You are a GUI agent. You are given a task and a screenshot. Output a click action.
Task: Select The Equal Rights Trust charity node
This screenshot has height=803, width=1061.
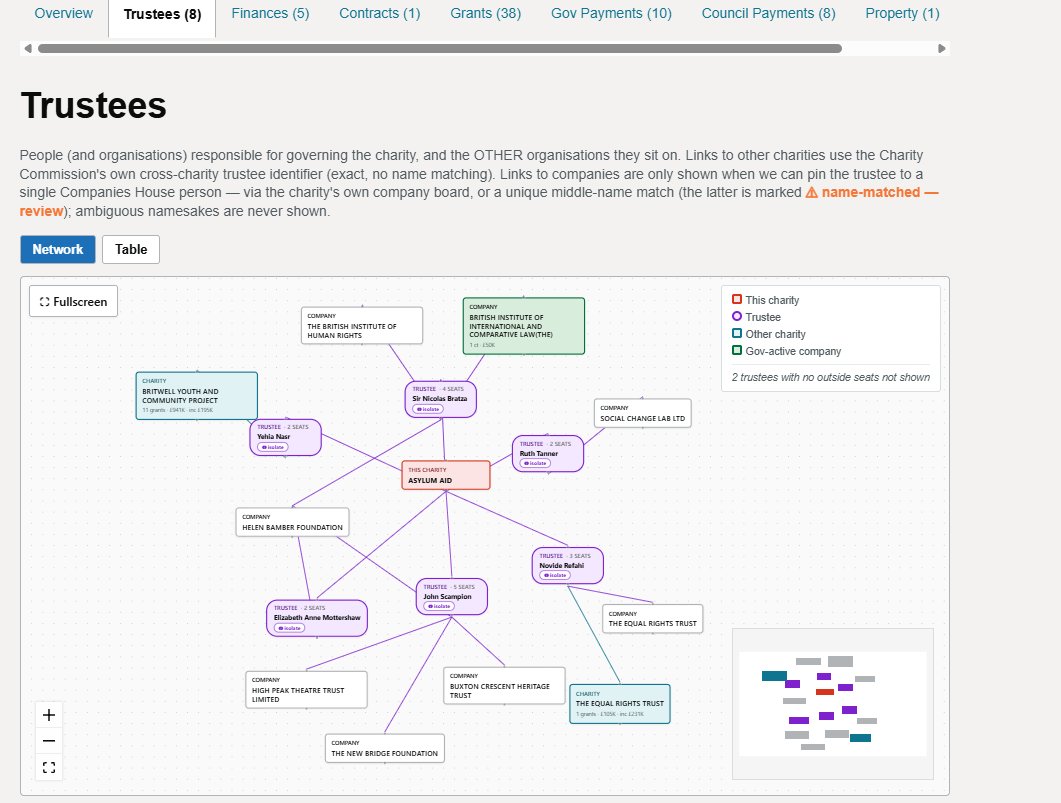point(620,704)
